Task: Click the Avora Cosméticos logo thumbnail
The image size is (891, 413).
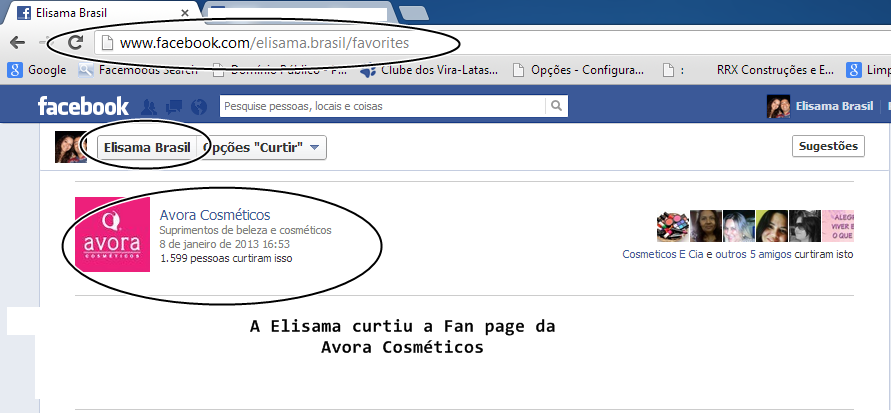Action: click(113, 234)
